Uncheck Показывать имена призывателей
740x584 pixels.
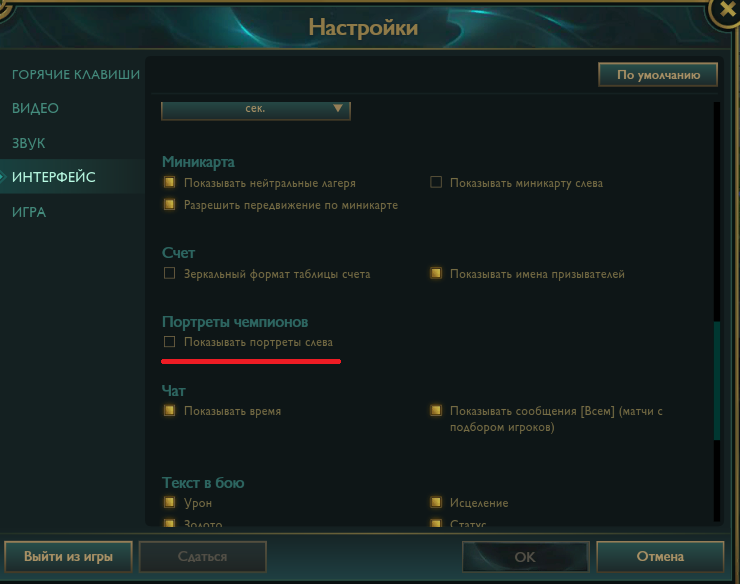click(x=436, y=273)
